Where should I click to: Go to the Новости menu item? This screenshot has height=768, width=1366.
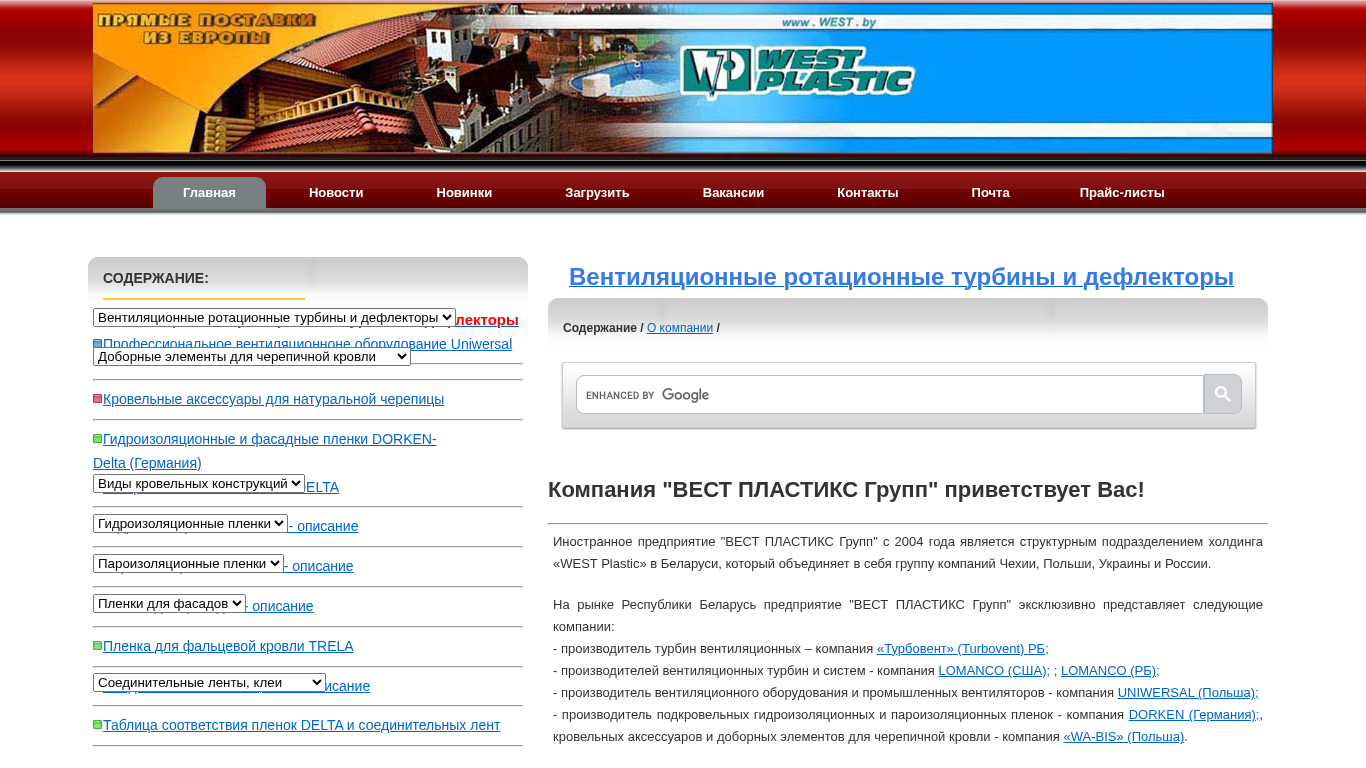336,193
